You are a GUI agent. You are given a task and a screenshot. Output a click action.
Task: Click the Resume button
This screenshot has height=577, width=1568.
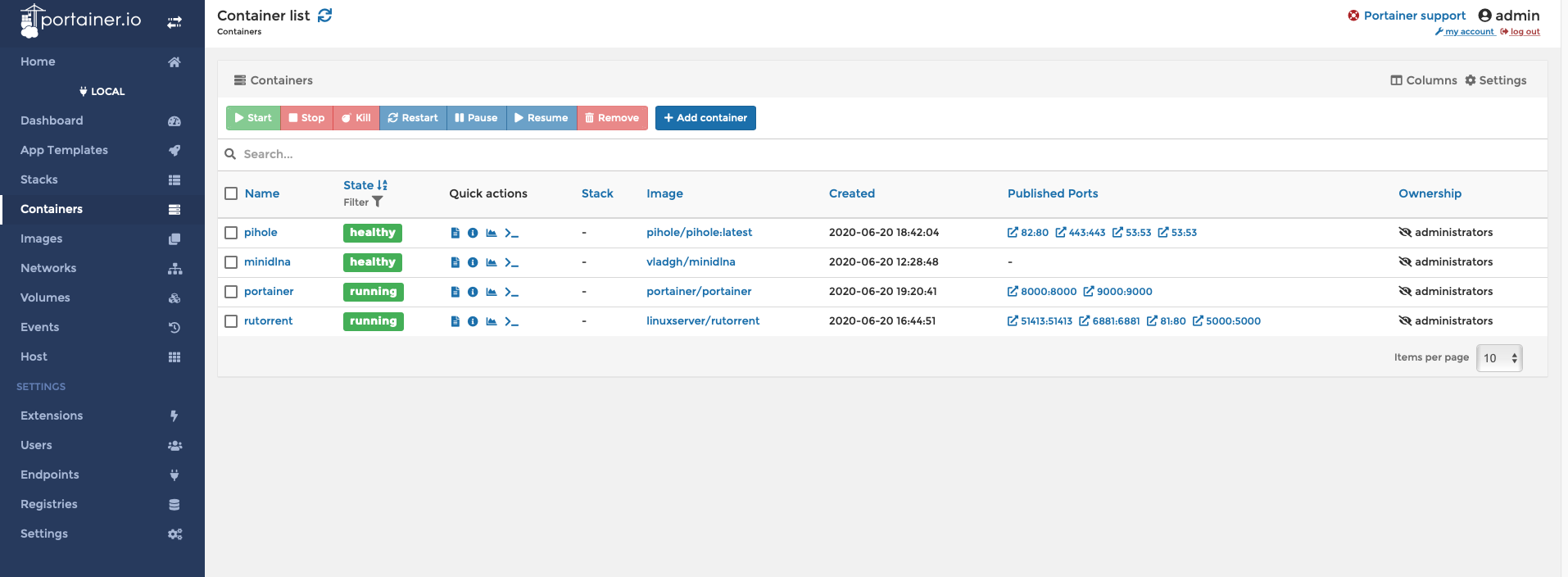click(x=542, y=118)
